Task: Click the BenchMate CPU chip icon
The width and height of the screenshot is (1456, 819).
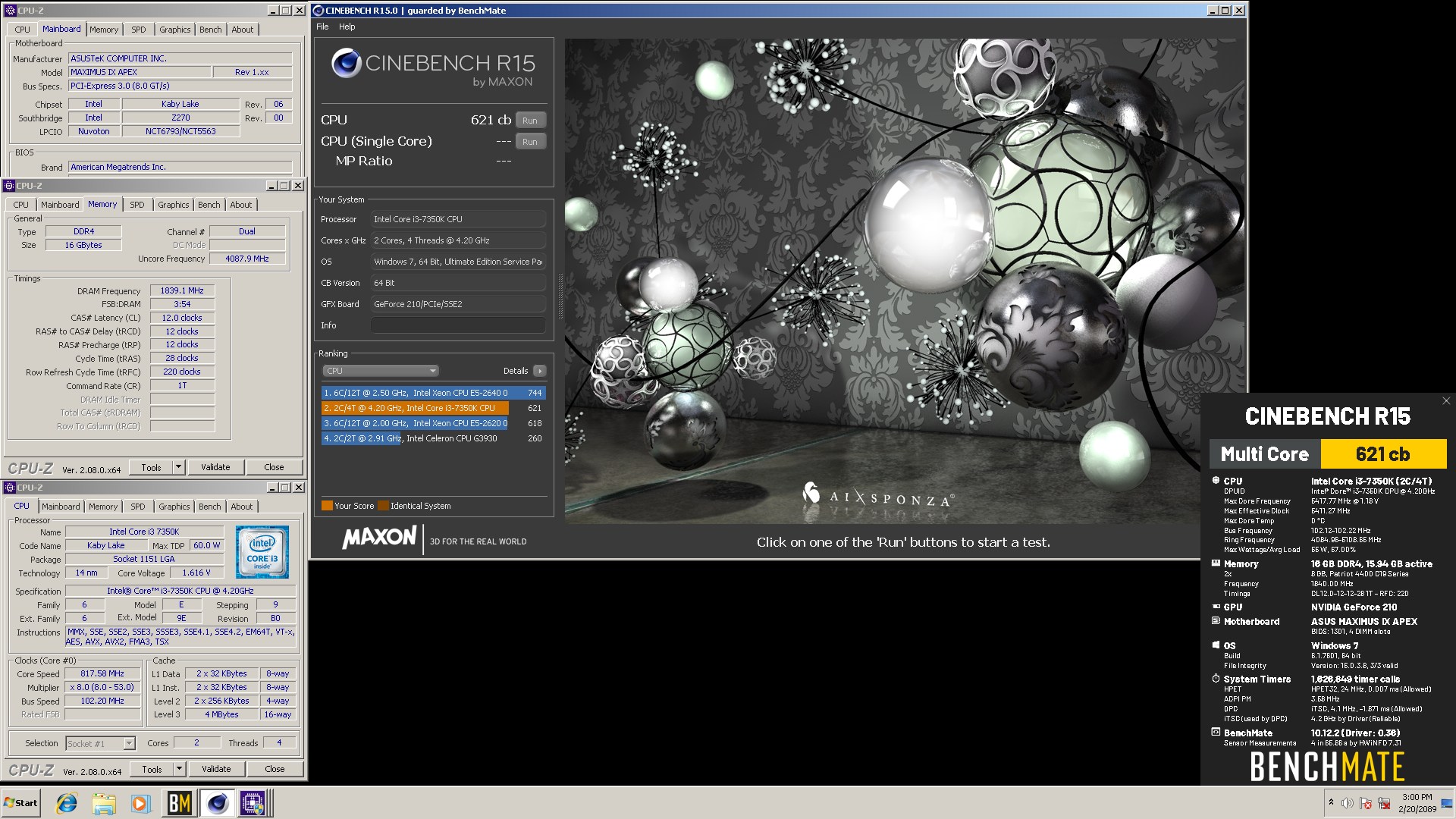Action: 1216,480
